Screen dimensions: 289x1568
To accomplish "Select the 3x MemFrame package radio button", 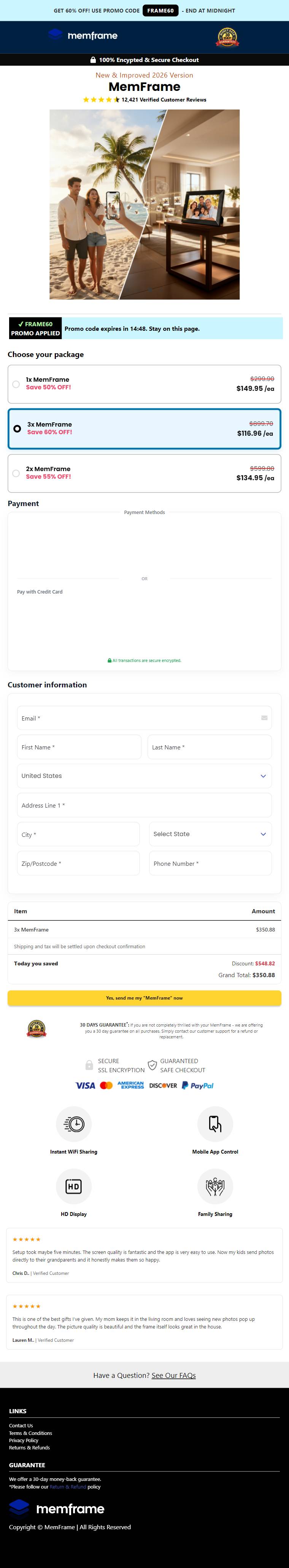I will [17, 429].
